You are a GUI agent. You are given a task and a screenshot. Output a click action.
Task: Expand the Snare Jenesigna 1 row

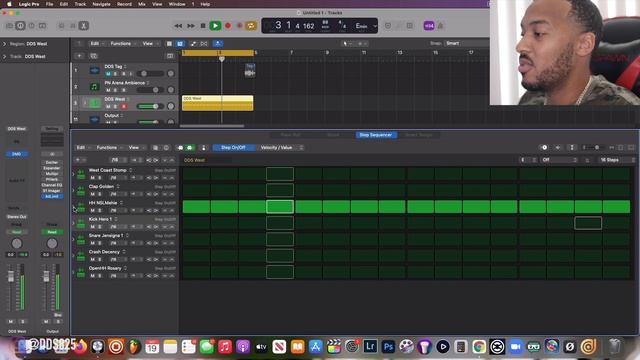coord(74,240)
